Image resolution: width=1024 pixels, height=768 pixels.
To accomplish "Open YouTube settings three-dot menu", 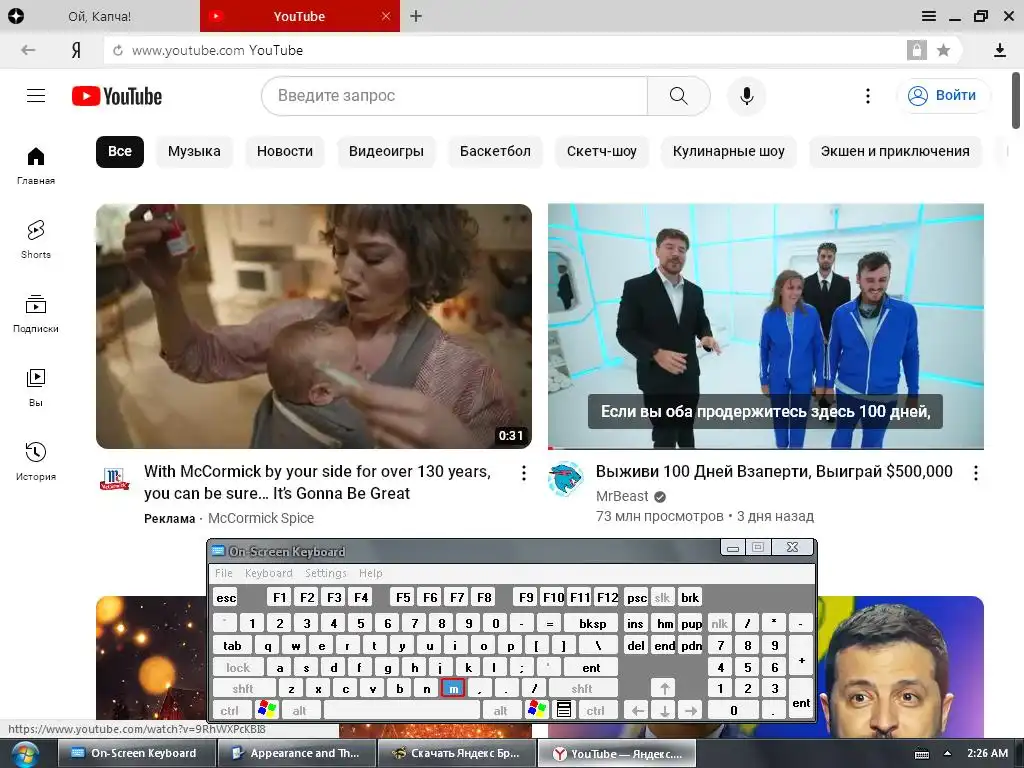I will point(867,96).
